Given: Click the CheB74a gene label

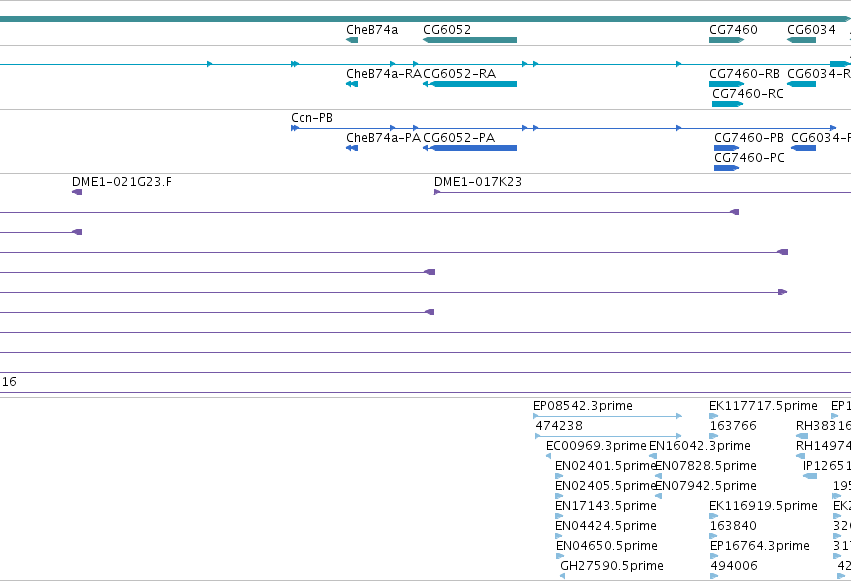Looking at the screenshot, I should (372, 30).
